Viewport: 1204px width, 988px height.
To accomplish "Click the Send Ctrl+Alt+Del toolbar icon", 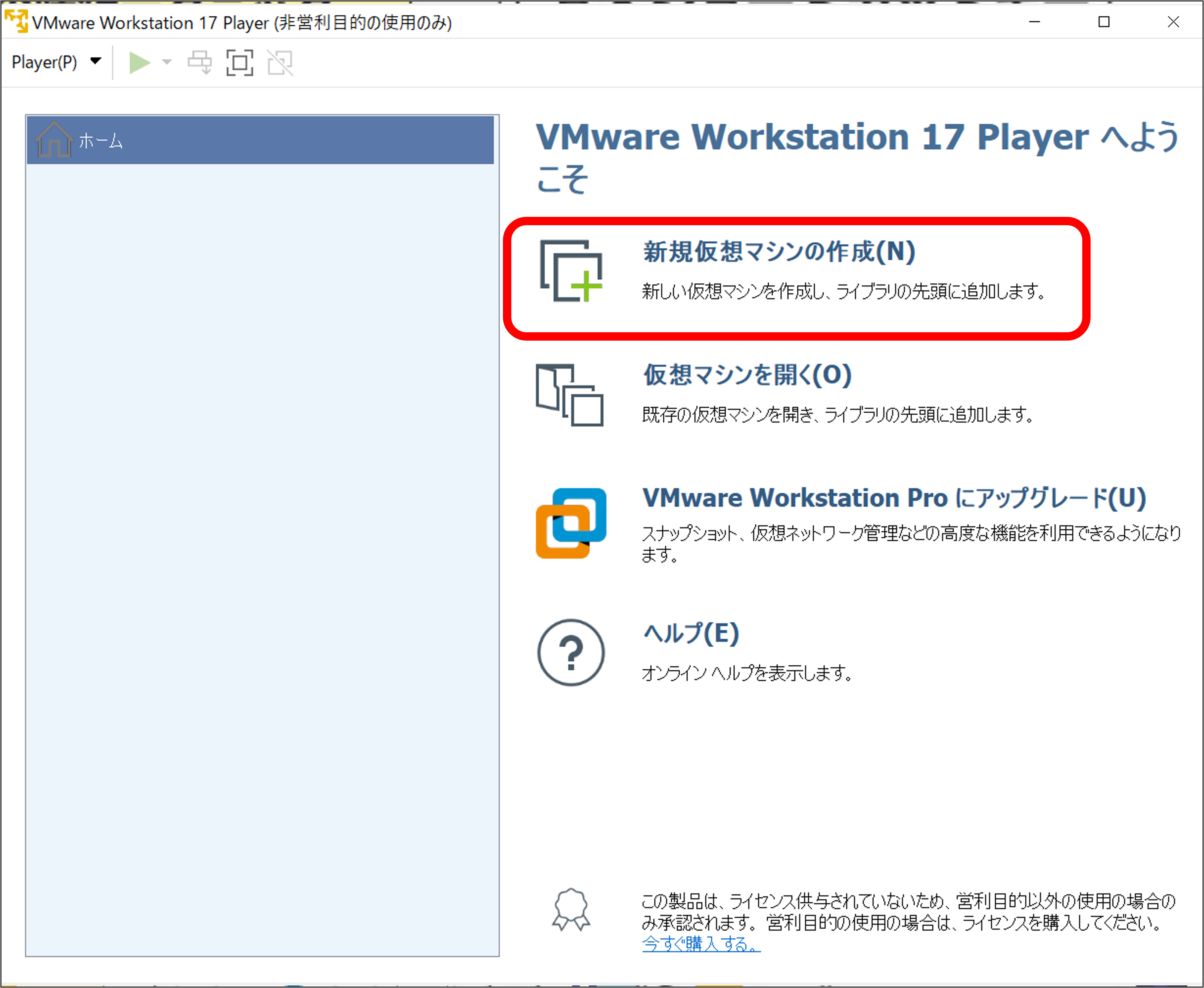I will click(200, 62).
